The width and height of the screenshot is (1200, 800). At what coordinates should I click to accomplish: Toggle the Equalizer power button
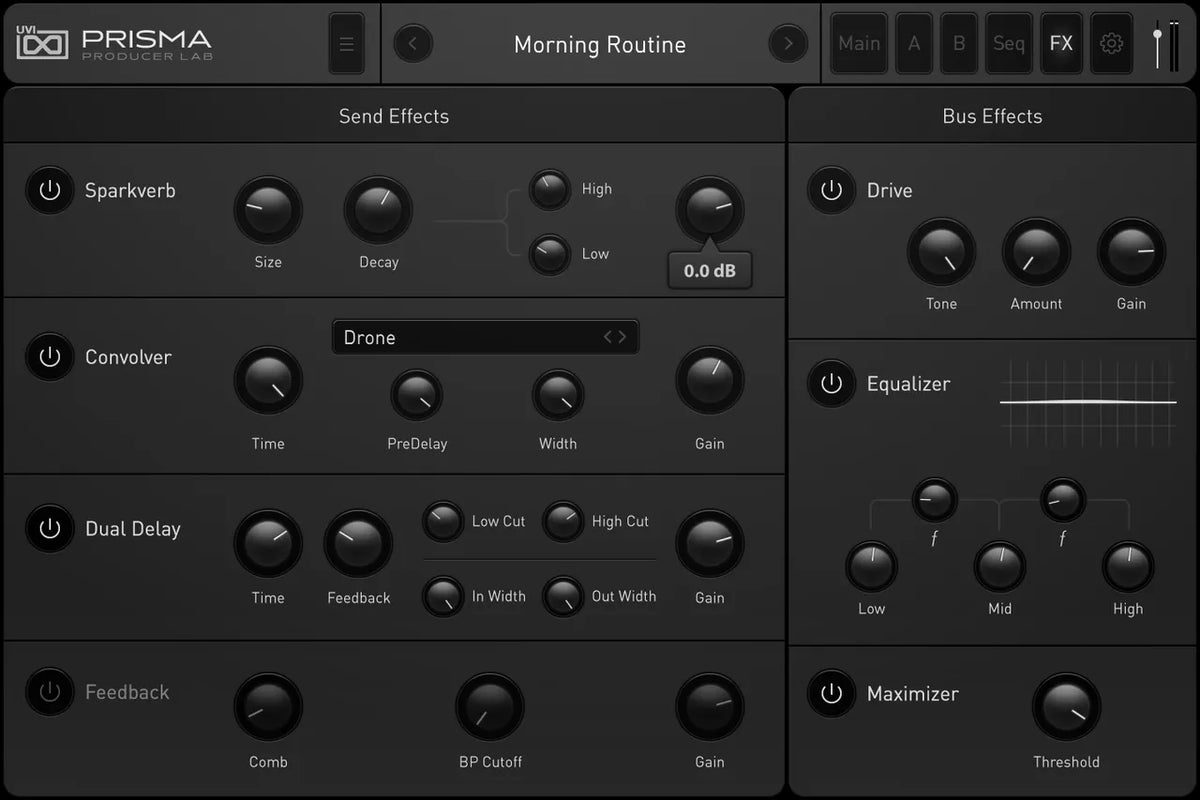(831, 384)
